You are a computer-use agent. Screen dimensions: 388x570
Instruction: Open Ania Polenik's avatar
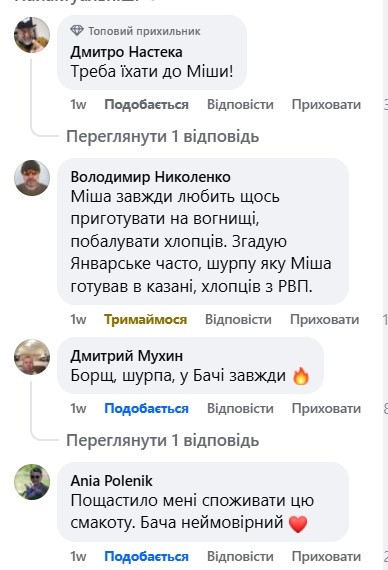pos(32,482)
